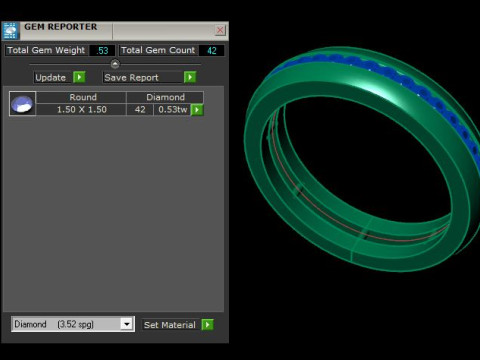Click the Update button label
This screenshot has width=480, height=360.
click(x=51, y=78)
